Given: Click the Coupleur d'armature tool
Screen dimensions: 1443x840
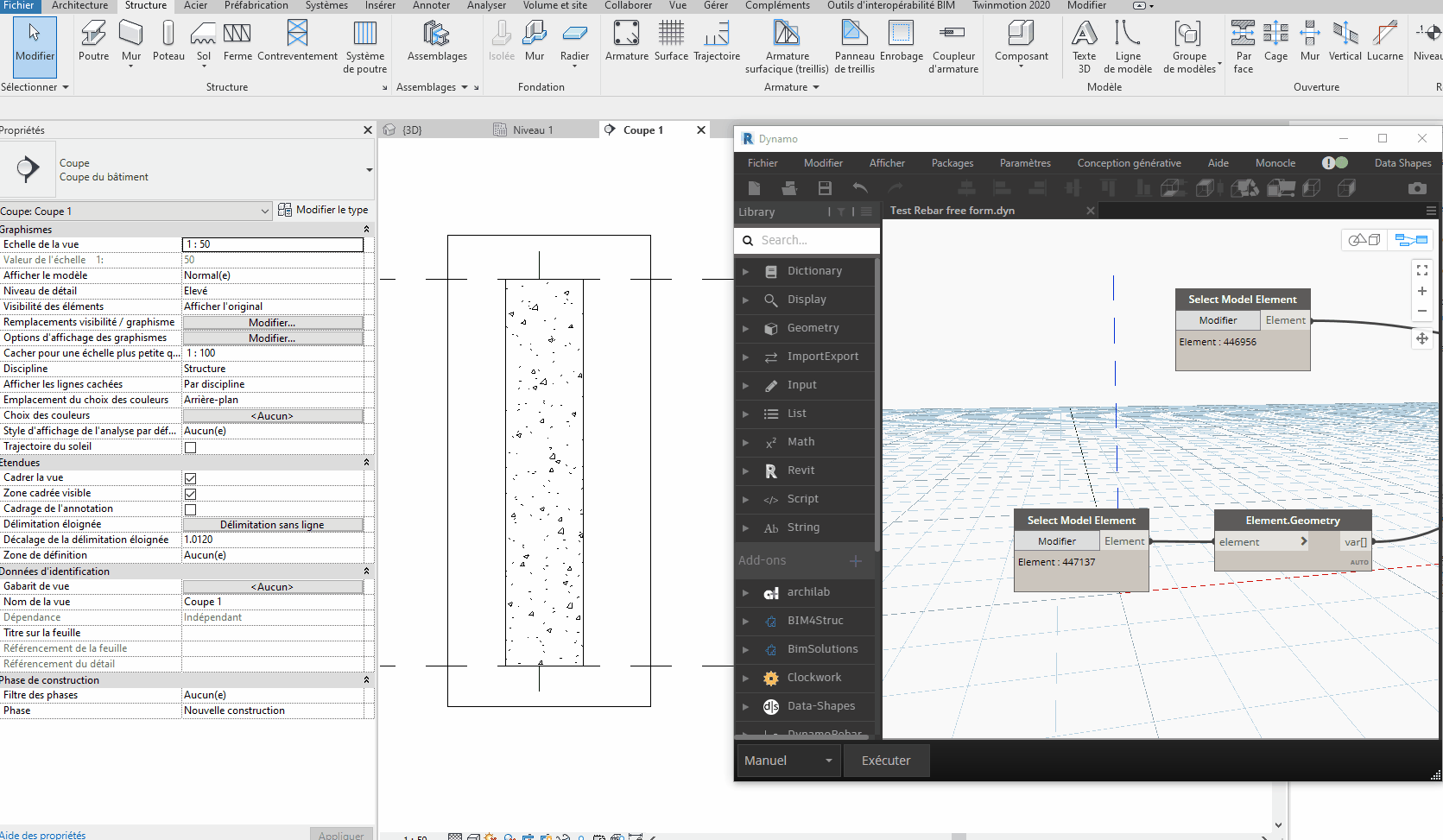Looking at the screenshot, I should point(953,47).
